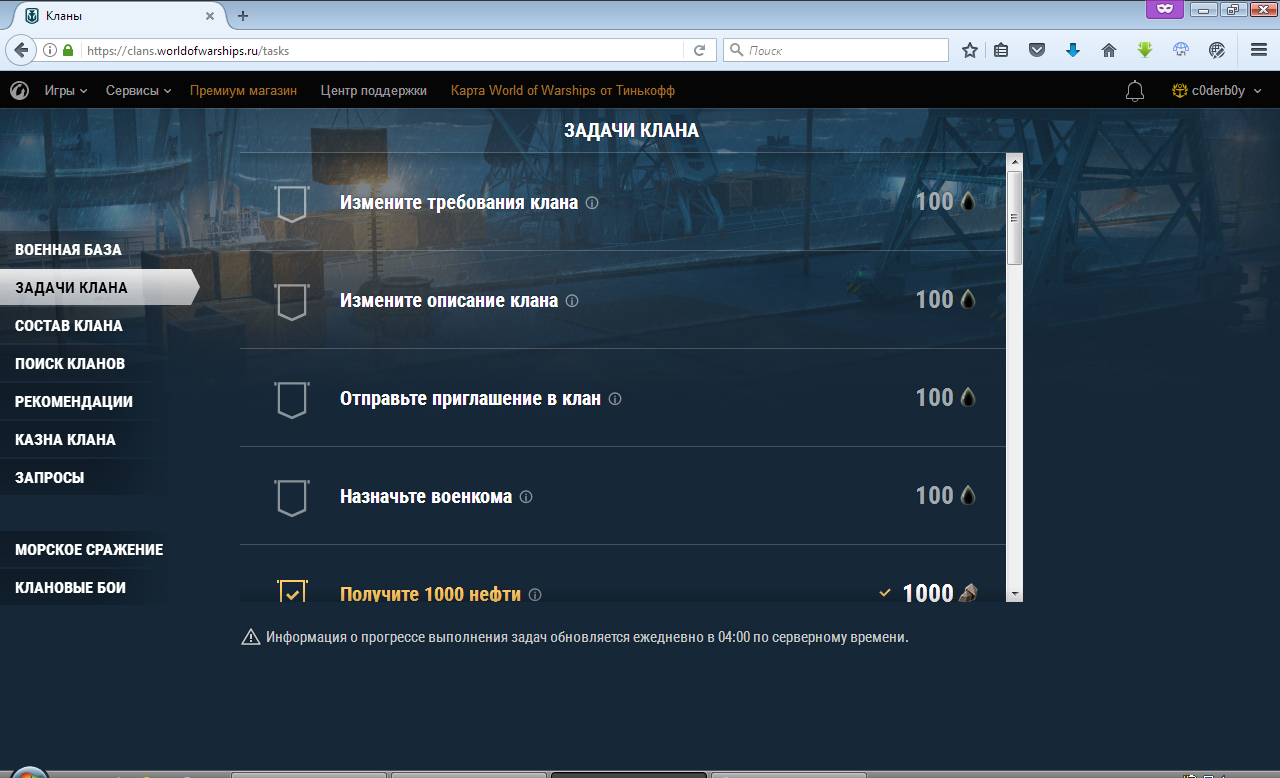Open Казна клана in sidebar
1280x778 pixels.
click(65, 440)
